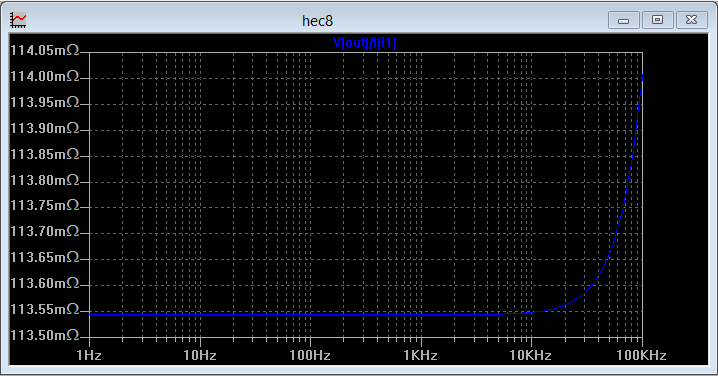Click the 113.95mΩ axis label

pyautogui.click(x=45, y=102)
